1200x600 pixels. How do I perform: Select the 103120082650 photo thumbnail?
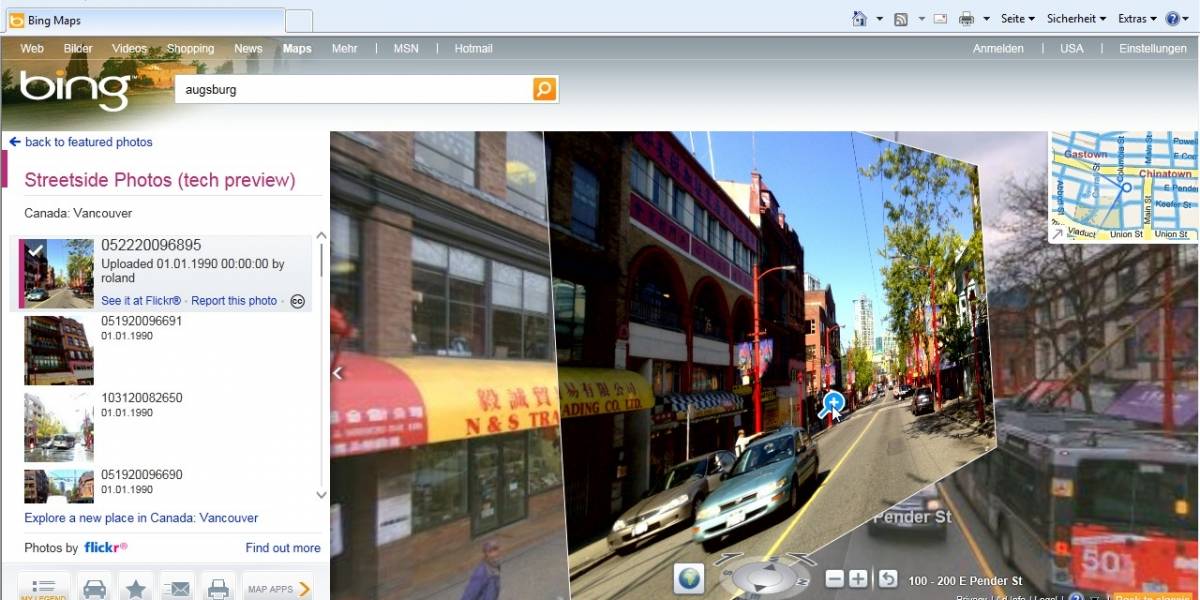click(58, 427)
